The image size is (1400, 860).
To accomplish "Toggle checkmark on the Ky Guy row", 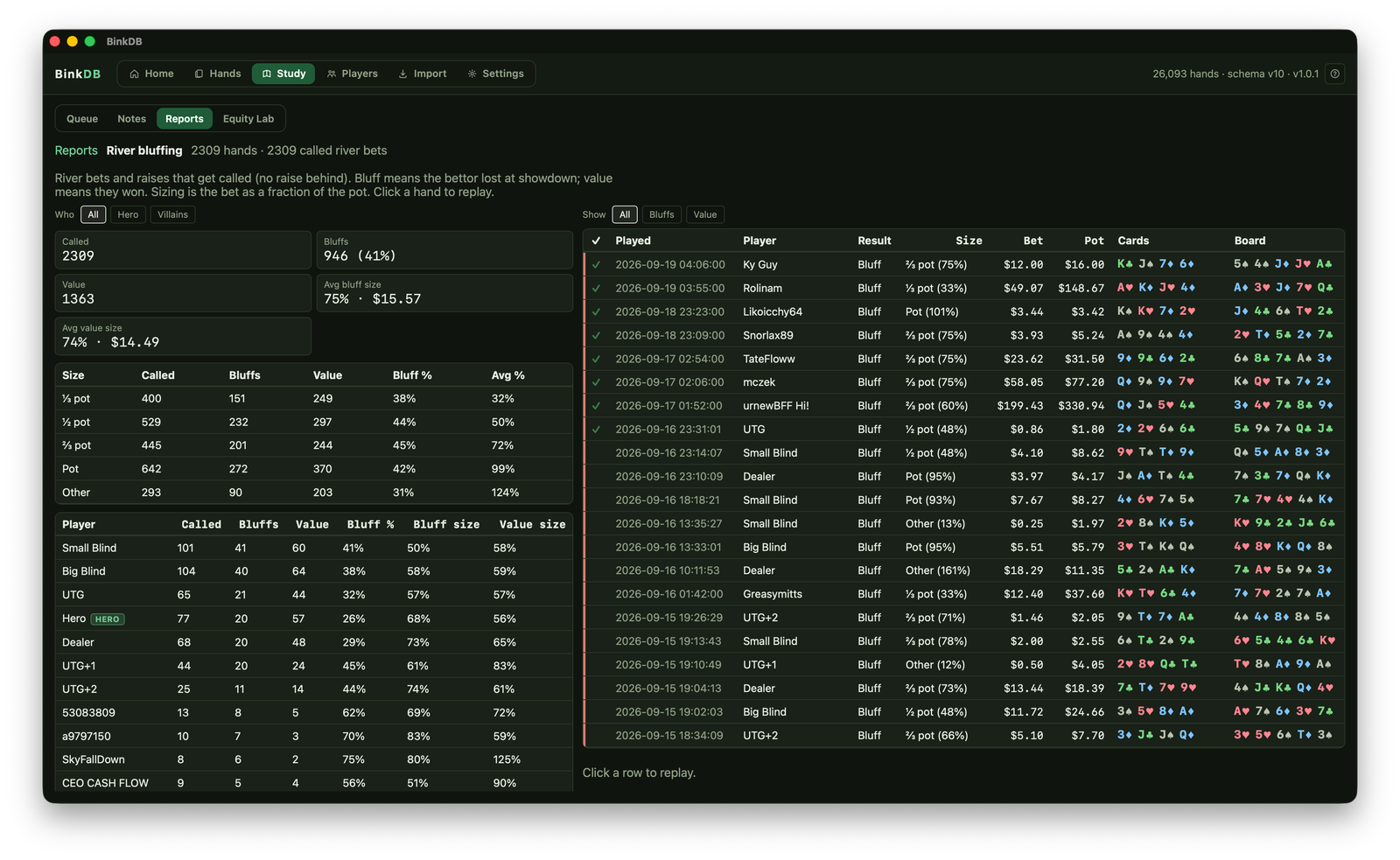I will click(596, 264).
